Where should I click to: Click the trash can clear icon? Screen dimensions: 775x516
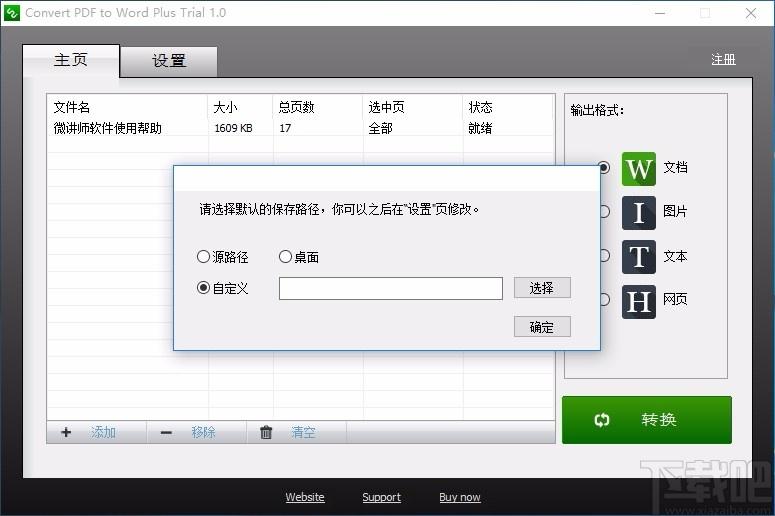pyautogui.click(x=266, y=433)
